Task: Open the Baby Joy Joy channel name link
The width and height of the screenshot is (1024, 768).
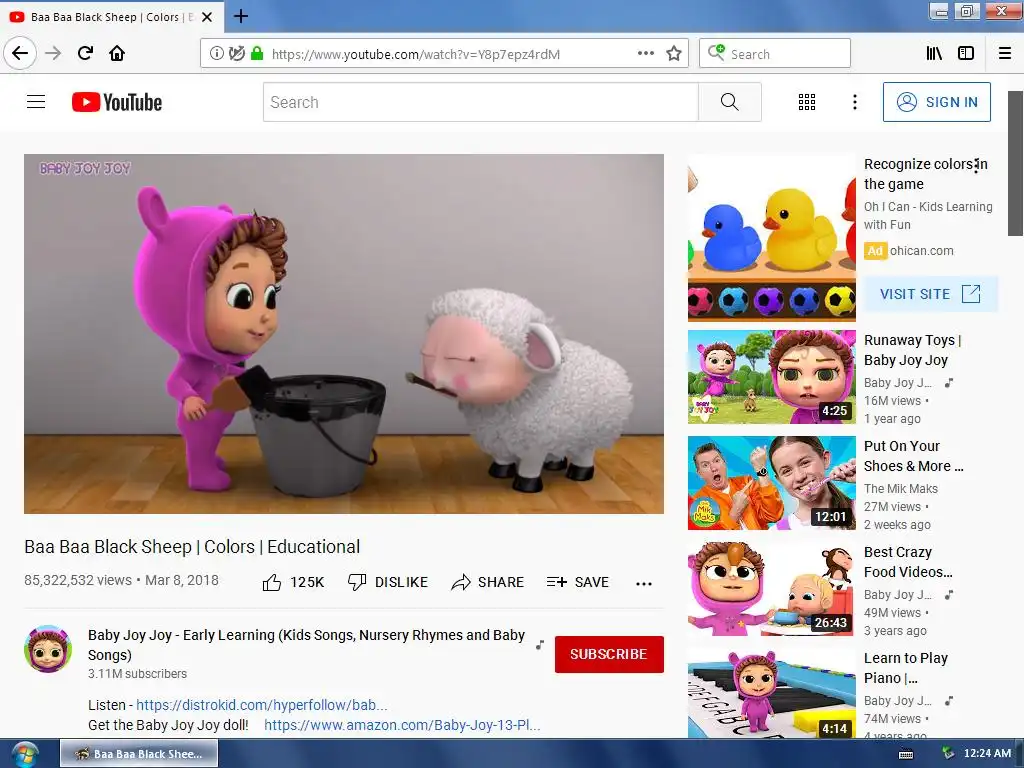Action: pos(306,645)
